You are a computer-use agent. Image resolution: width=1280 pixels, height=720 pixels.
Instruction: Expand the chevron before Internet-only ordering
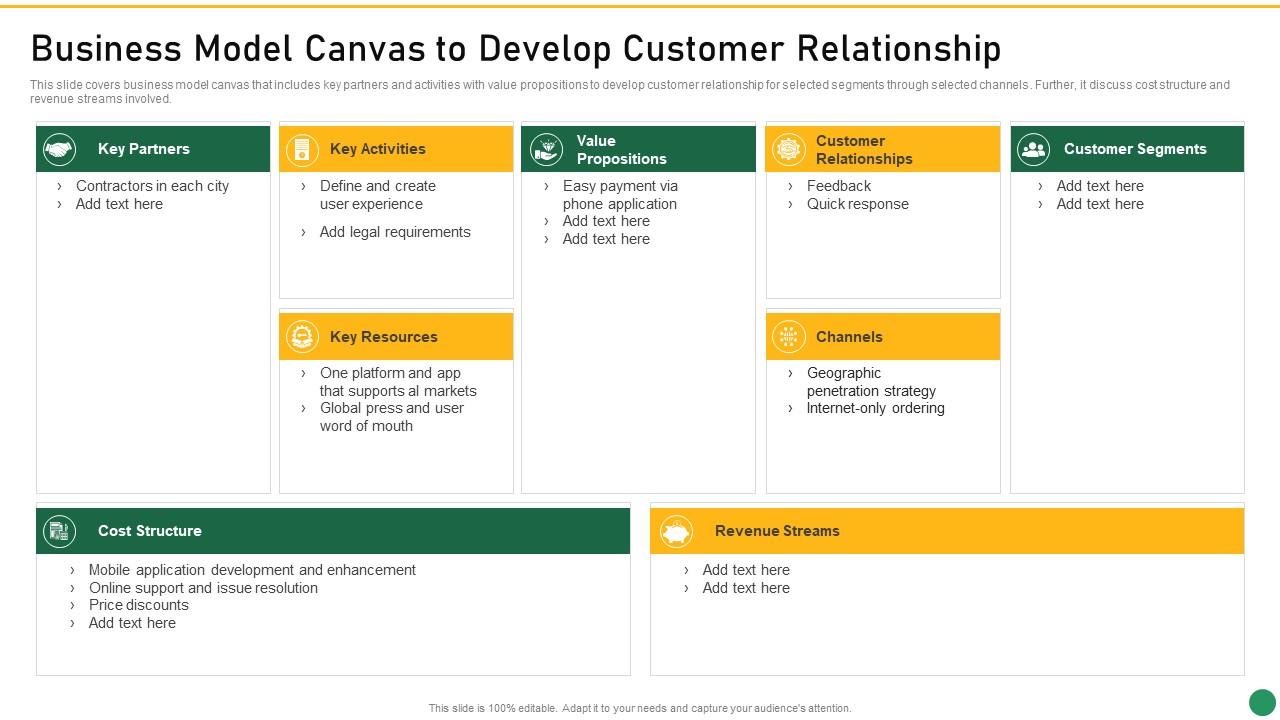pos(791,408)
